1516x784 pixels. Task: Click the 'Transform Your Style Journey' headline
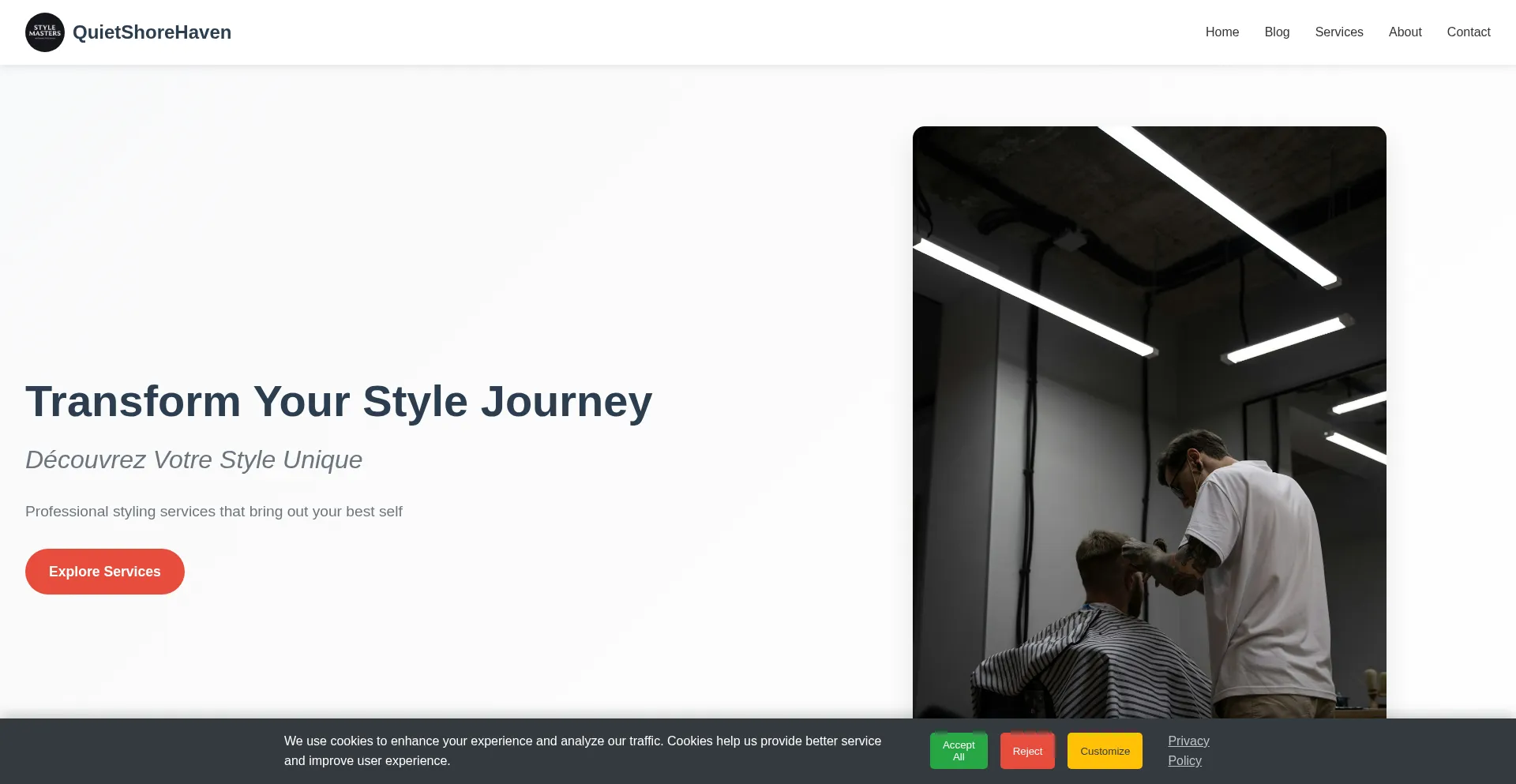(x=339, y=401)
